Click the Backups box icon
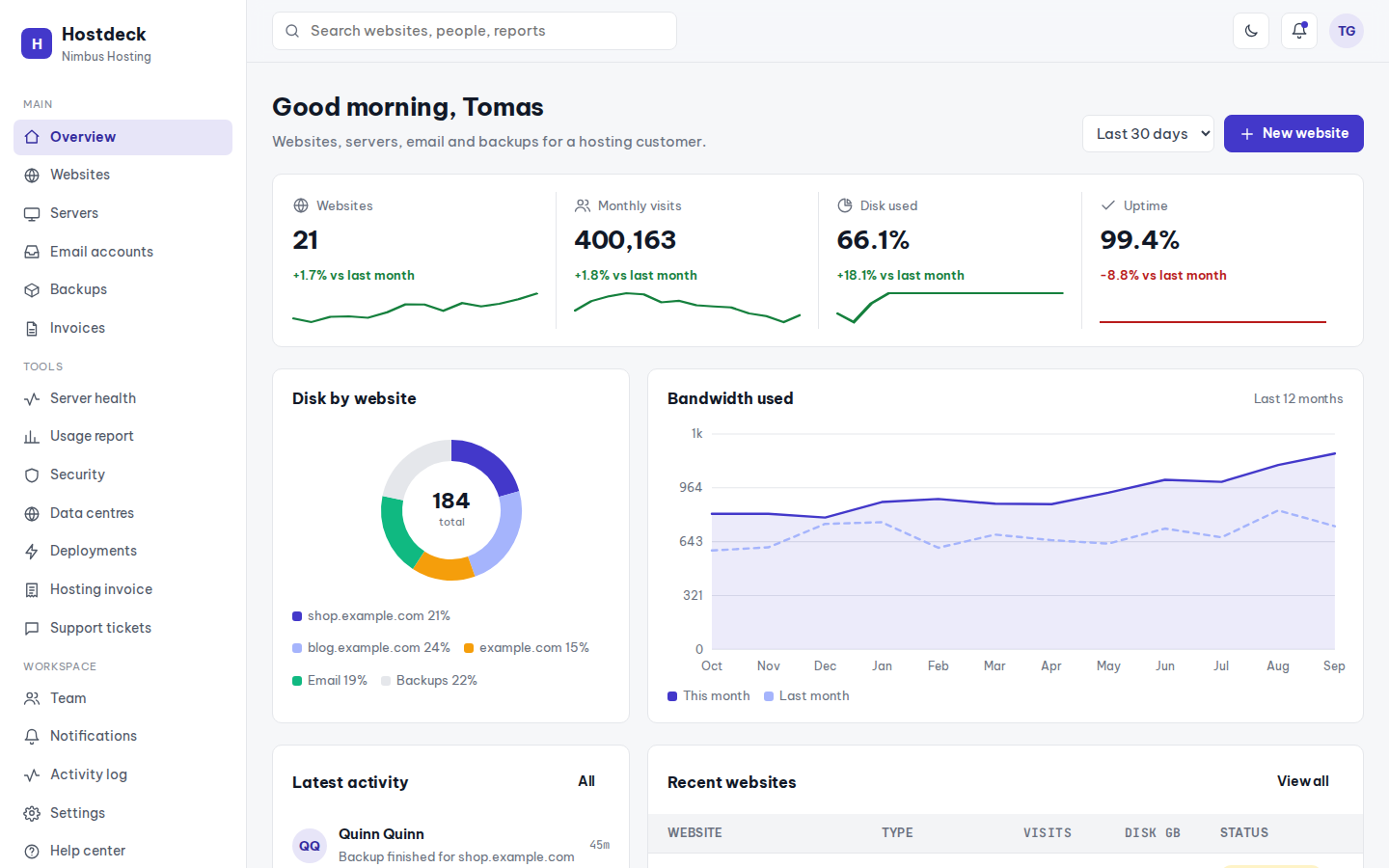Viewport: 1389px width, 868px height. tap(32, 289)
